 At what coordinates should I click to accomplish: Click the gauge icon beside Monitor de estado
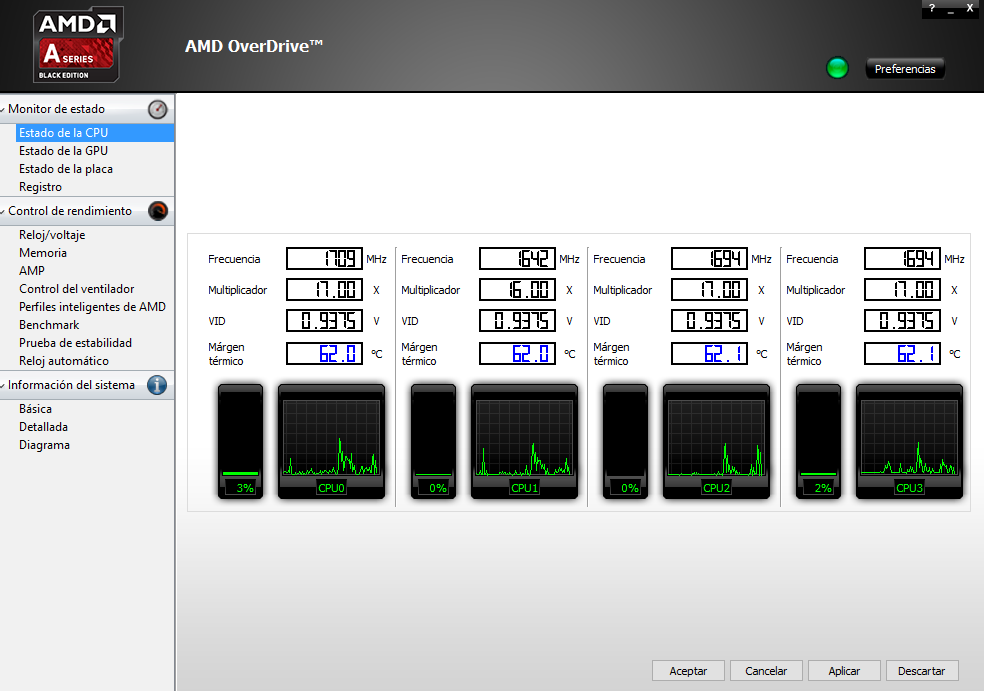pos(158,109)
